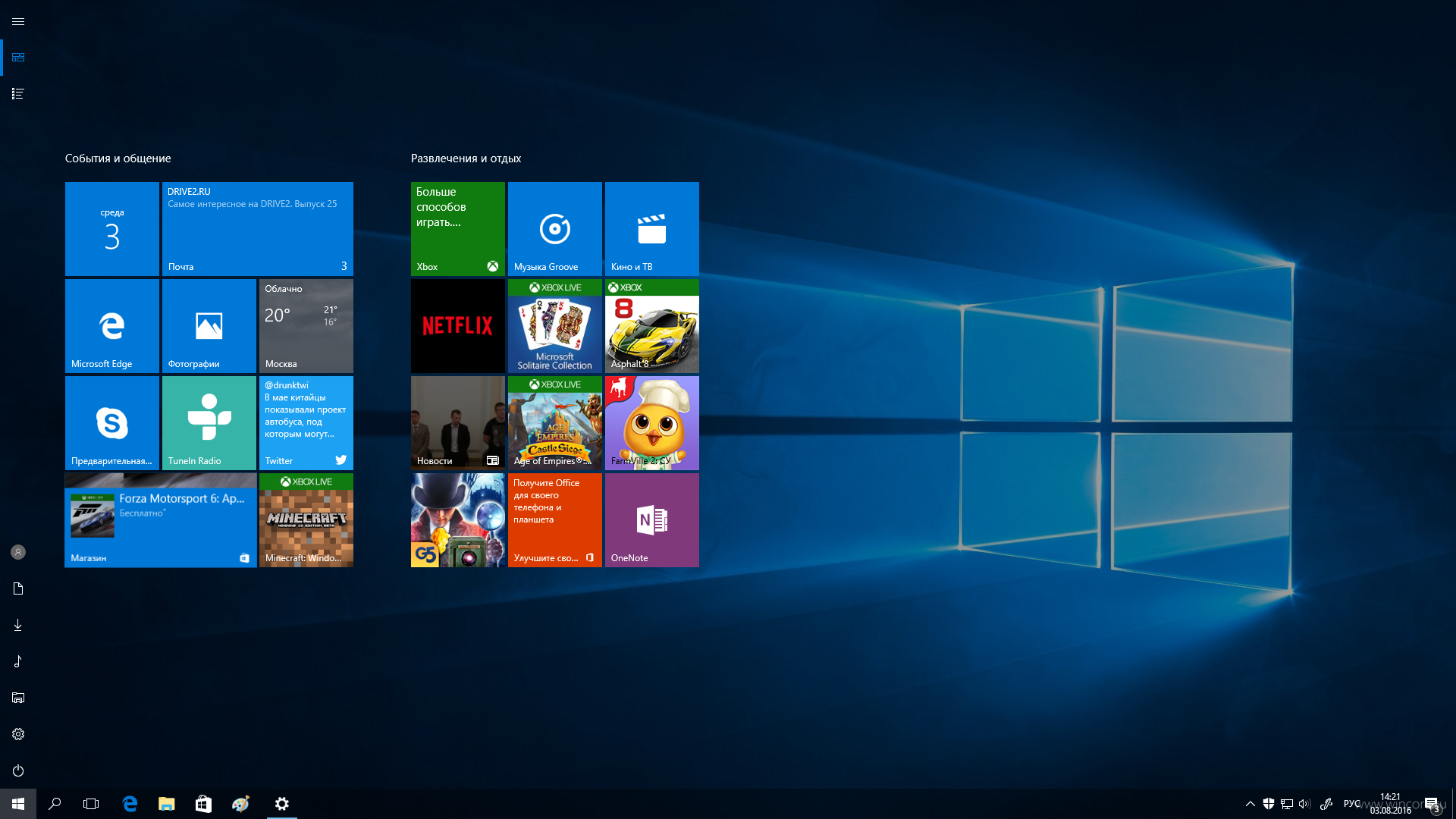Open the Store icon on the taskbar
Screen dimensions: 1456x819
coord(203,804)
